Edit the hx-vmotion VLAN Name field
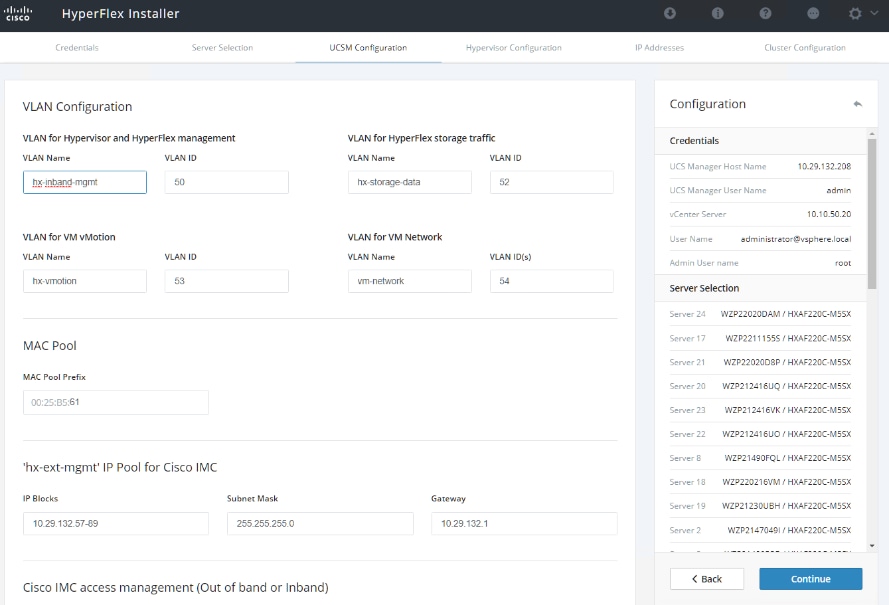Viewport: 889px width, 605px height. (84, 281)
